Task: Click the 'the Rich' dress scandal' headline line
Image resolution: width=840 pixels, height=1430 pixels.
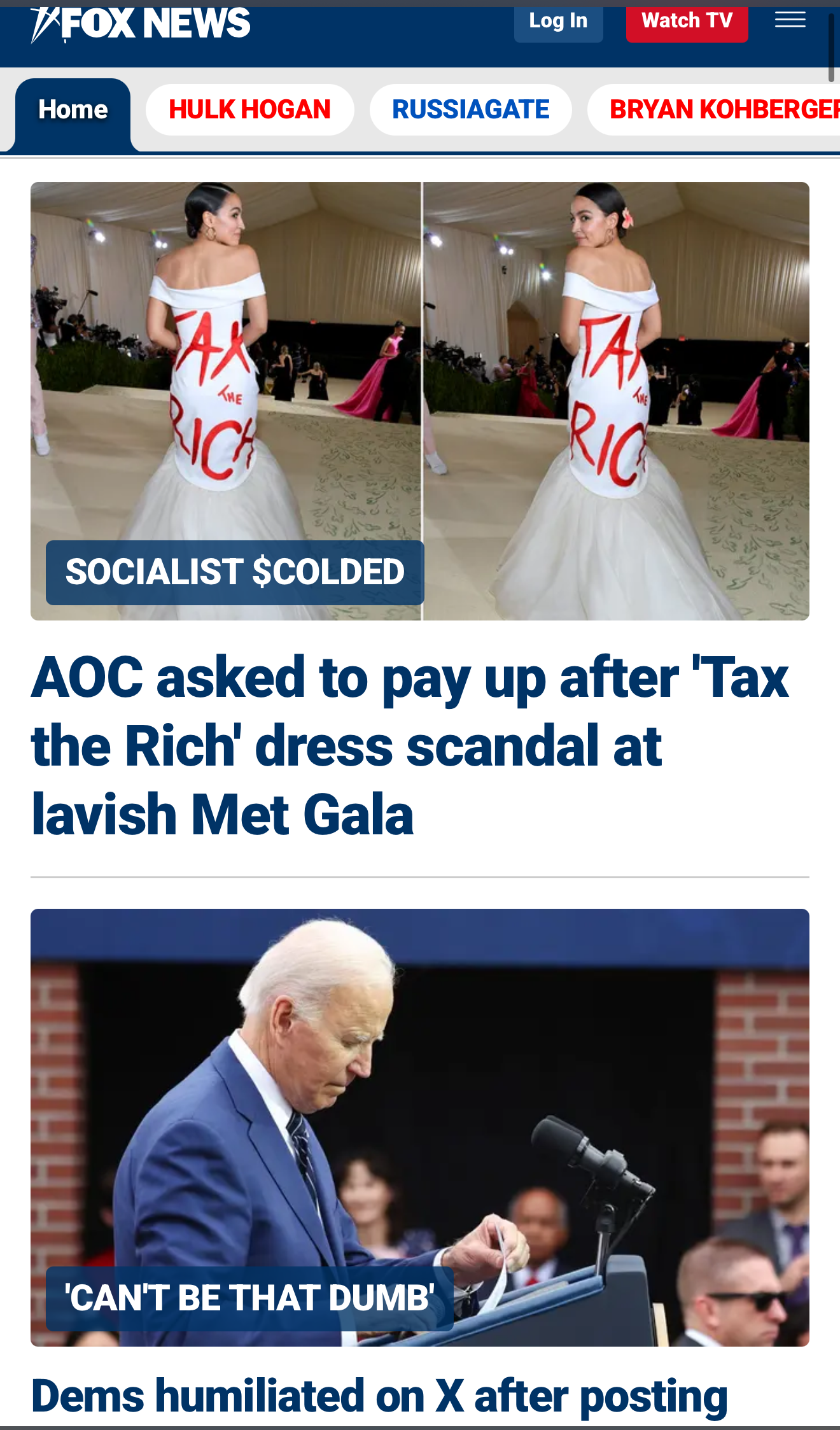Action: 347,746
